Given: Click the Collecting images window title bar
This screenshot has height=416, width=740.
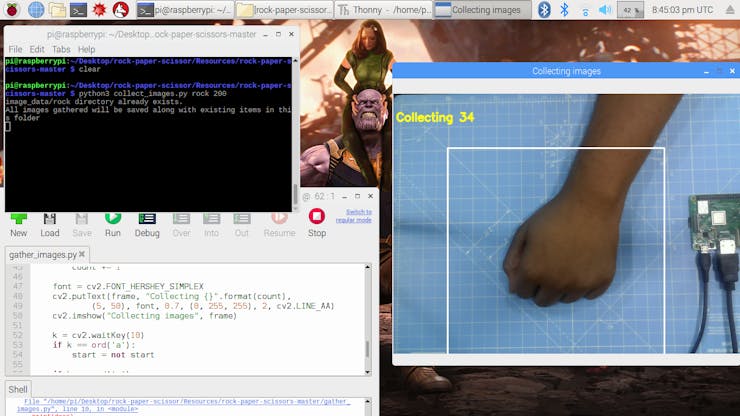Looking at the screenshot, I should tap(566, 71).
